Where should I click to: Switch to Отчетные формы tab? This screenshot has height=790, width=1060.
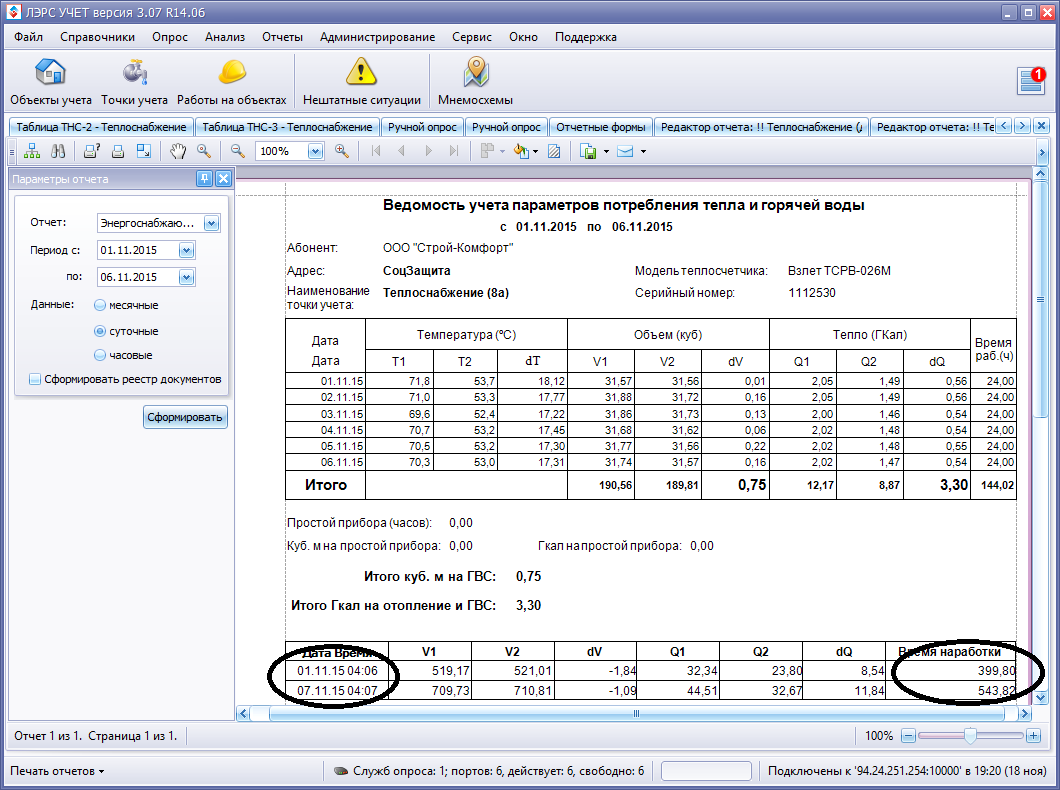(x=600, y=127)
